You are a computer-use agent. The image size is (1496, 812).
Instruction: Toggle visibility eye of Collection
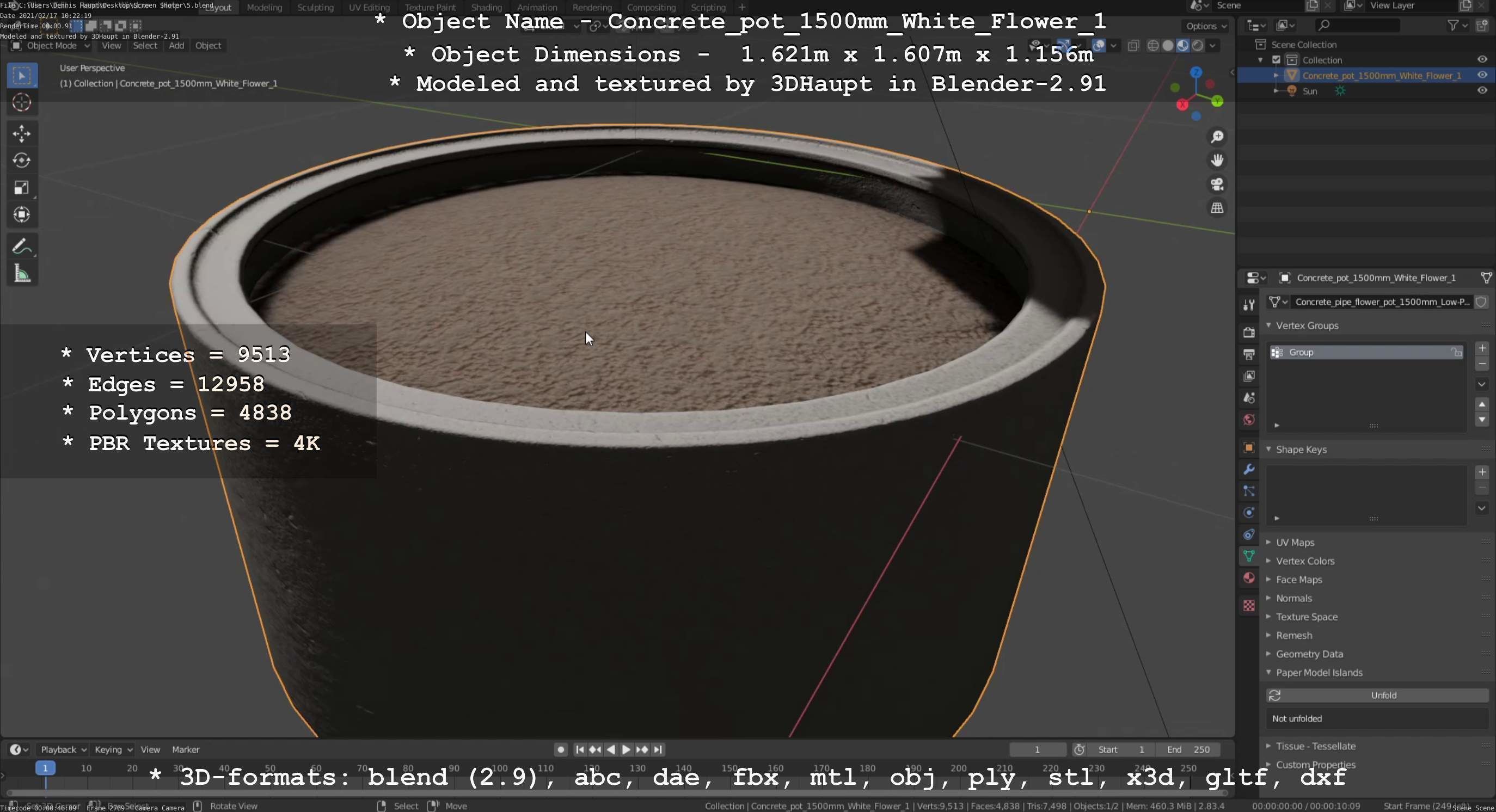pos(1482,60)
